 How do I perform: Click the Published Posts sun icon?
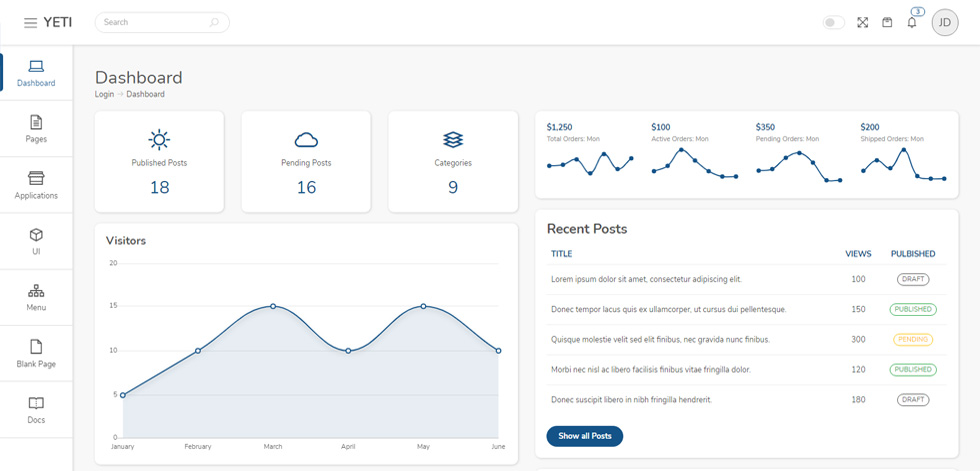(x=159, y=140)
